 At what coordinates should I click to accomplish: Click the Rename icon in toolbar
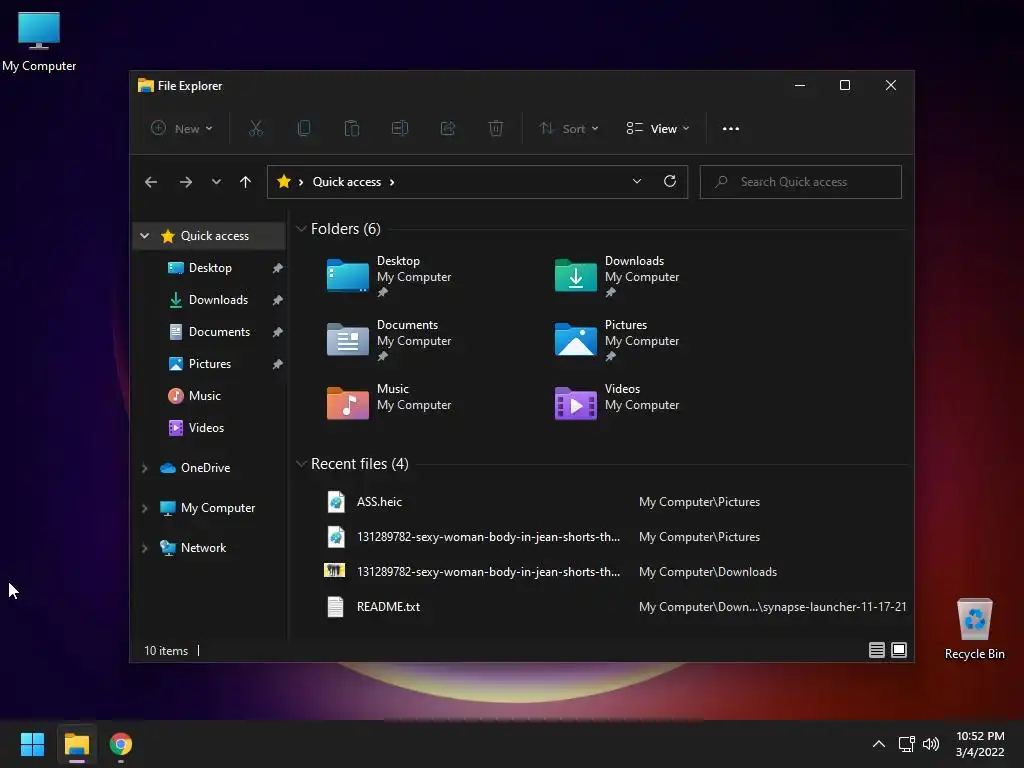400,129
